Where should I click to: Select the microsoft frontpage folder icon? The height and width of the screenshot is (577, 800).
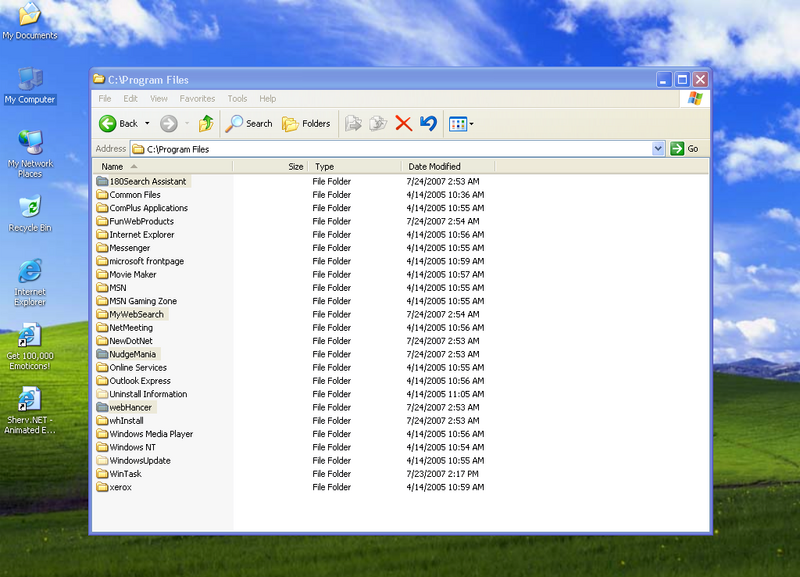(102, 261)
